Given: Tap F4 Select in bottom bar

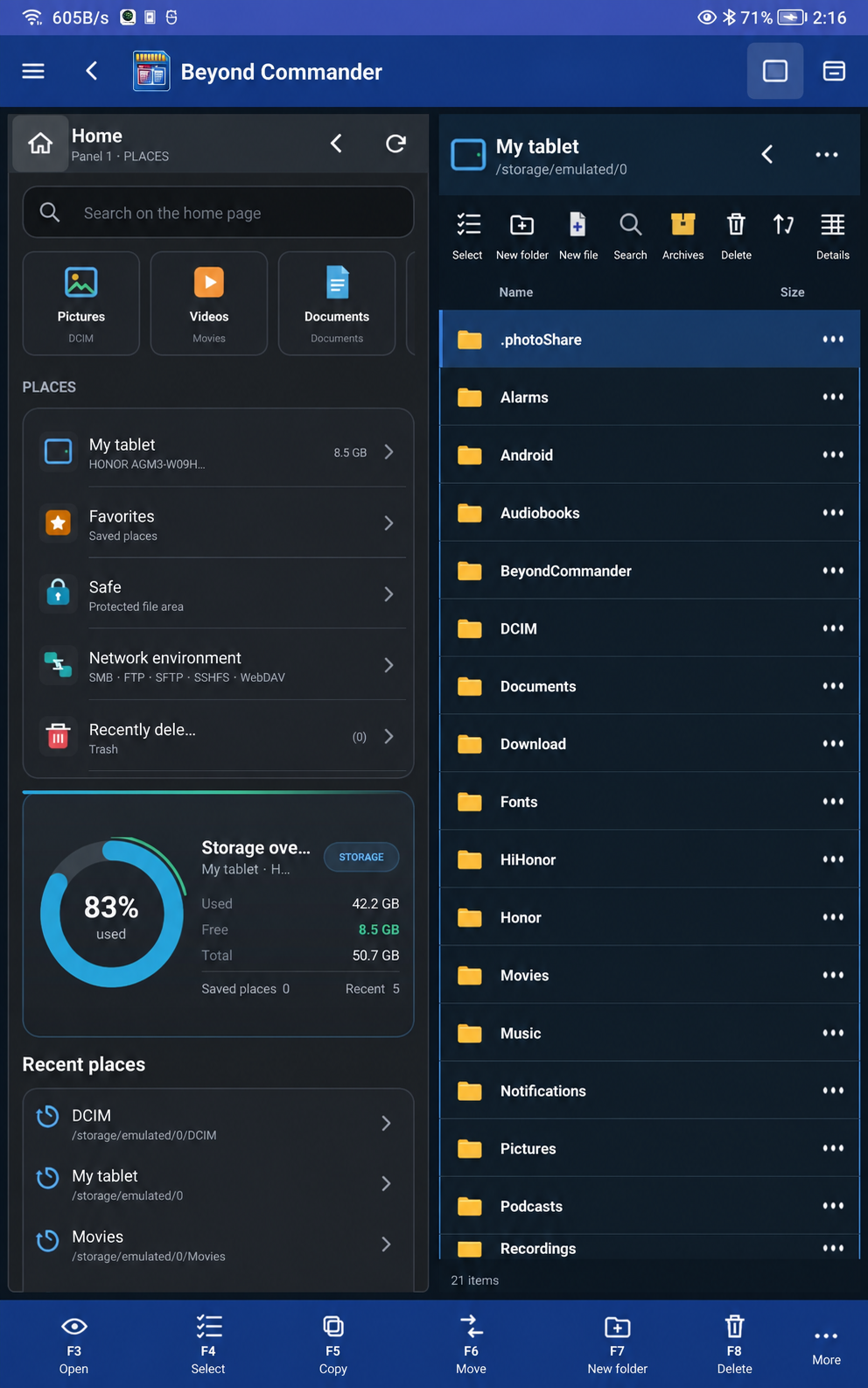Looking at the screenshot, I should 208,1344.
